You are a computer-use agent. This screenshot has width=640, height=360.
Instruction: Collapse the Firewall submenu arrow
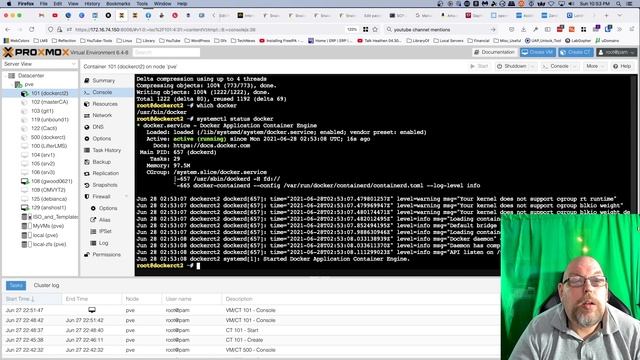click(126, 196)
